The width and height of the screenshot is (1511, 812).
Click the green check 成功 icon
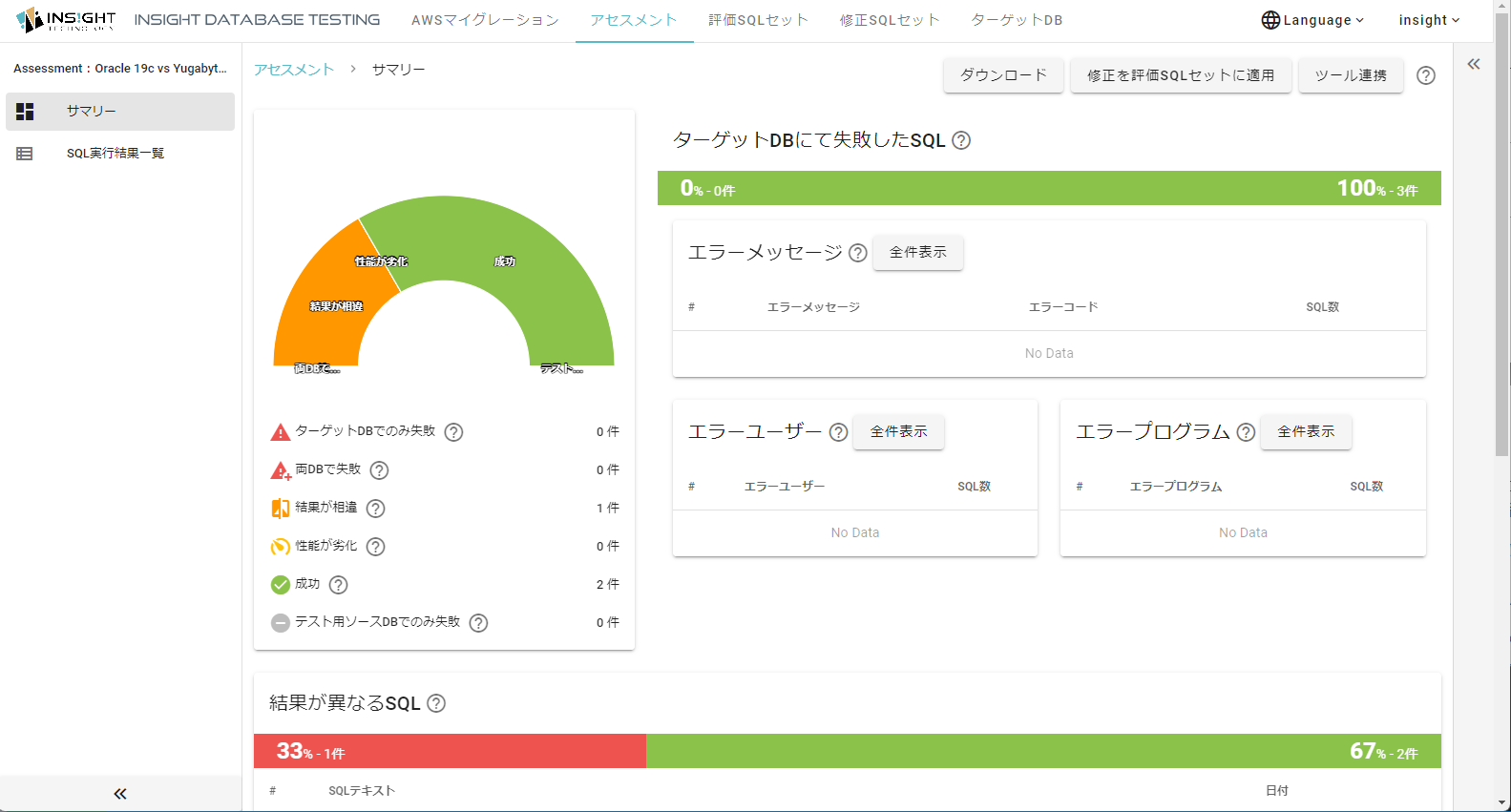[x=281, y=585]
